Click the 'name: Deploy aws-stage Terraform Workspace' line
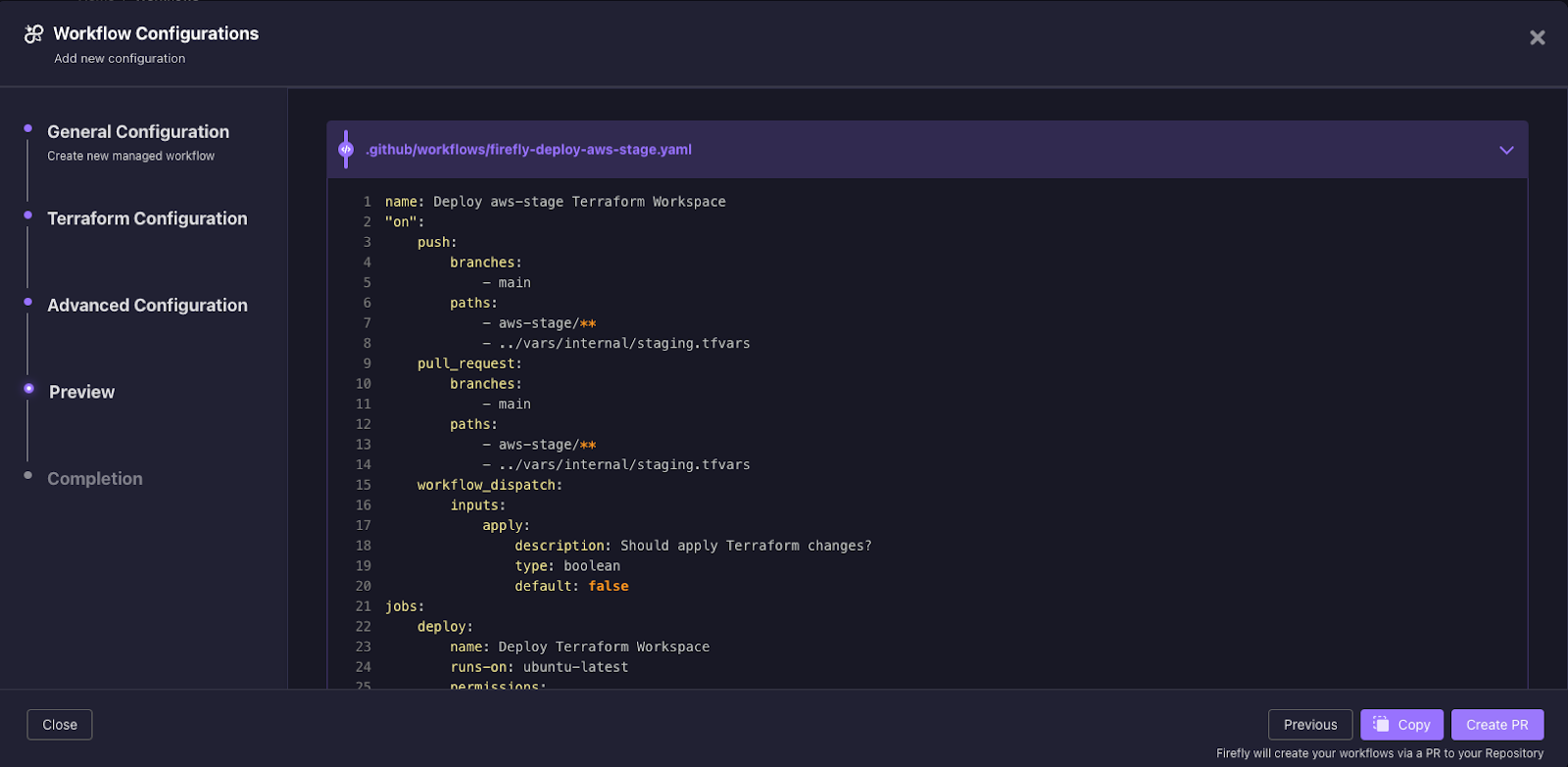 tap(556, 202)
